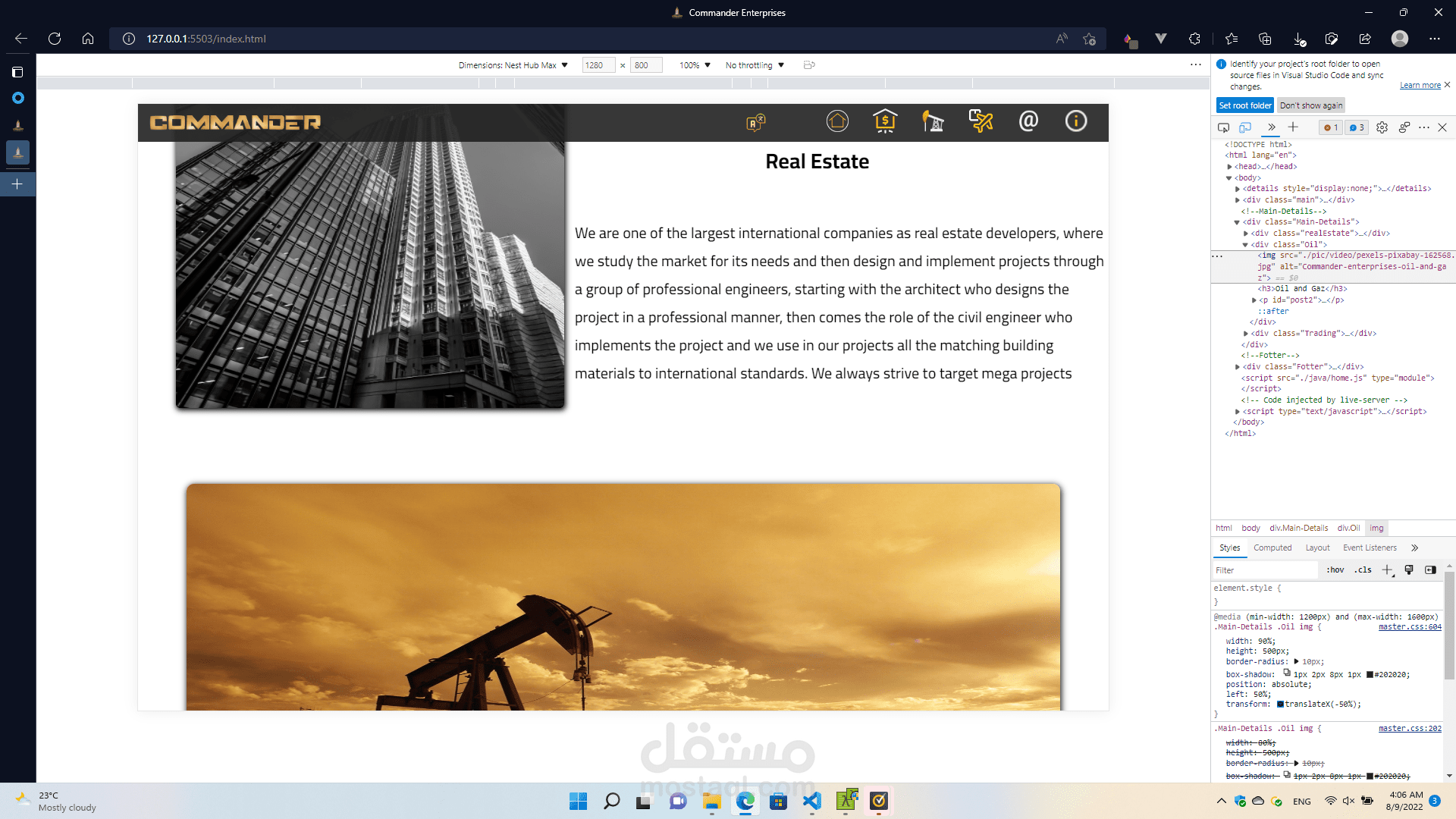Switch to the Computed tab
Screen dimensions: 1456x819
click(1272, 548)
